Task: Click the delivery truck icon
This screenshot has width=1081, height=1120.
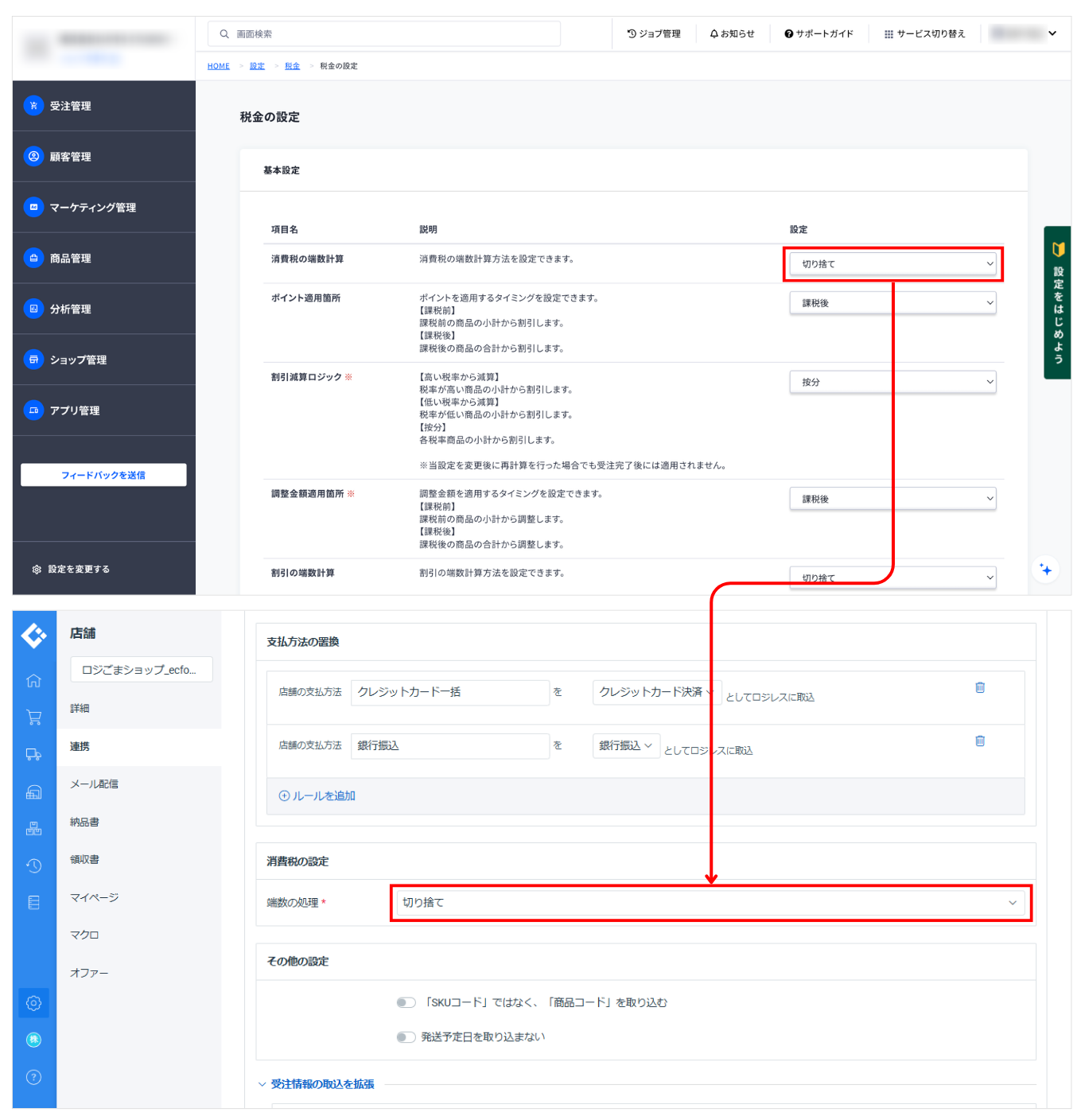Action: click(x=33, y=754)
